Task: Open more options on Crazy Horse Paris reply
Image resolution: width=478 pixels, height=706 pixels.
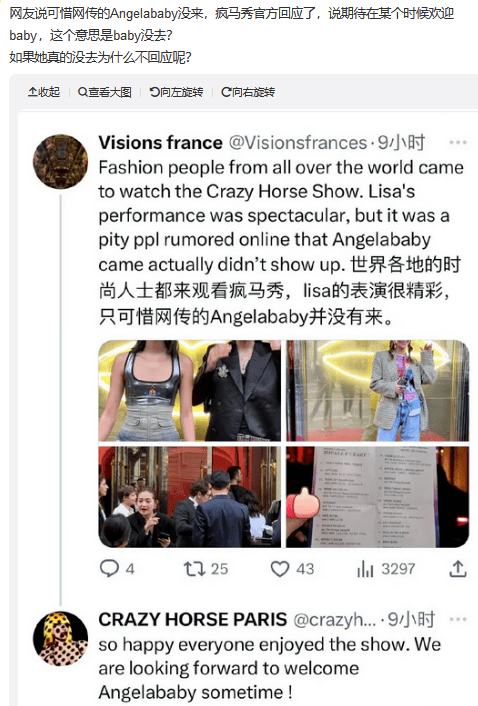Action: (458, 620)
